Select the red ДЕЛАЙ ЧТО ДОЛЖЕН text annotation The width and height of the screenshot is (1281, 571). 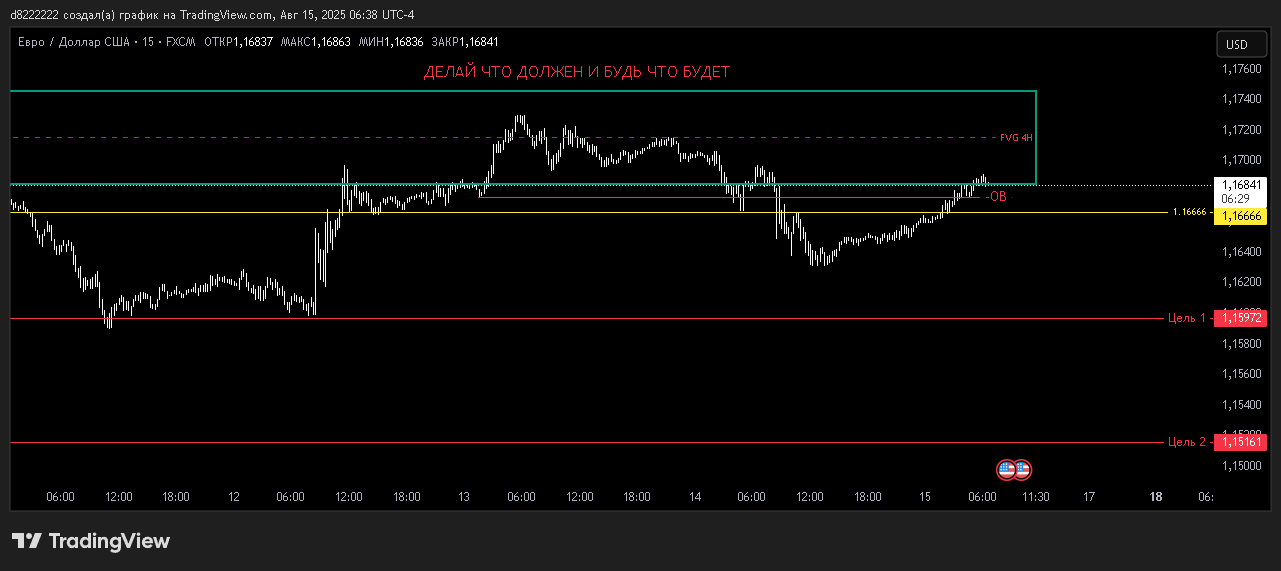(x=577, y=72)
